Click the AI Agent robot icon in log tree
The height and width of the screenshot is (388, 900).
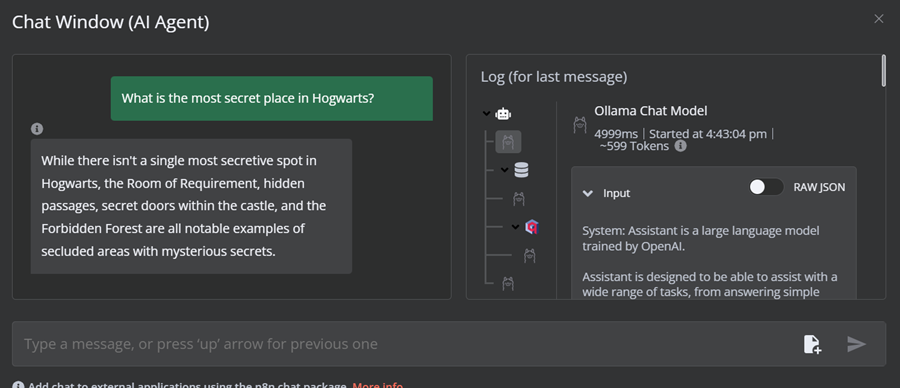503,114
